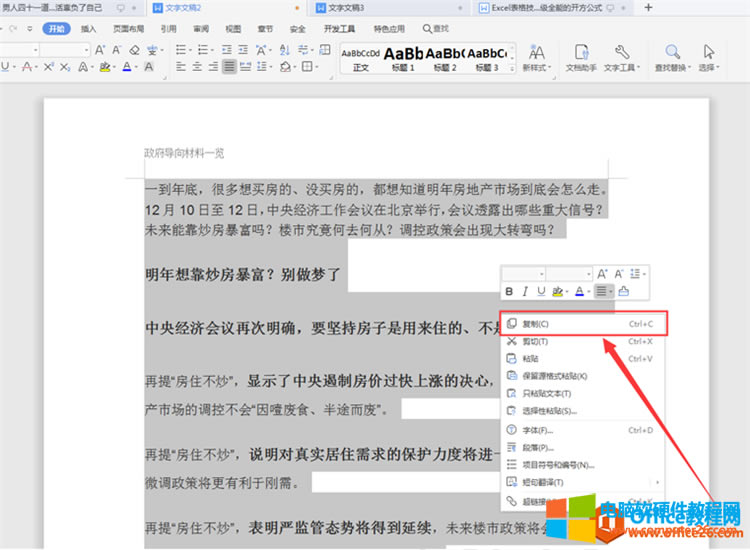The width and height of the screenshot is (750, 550).
Task: Click the 文字工具 text tools icon
Action: point(621,56)
